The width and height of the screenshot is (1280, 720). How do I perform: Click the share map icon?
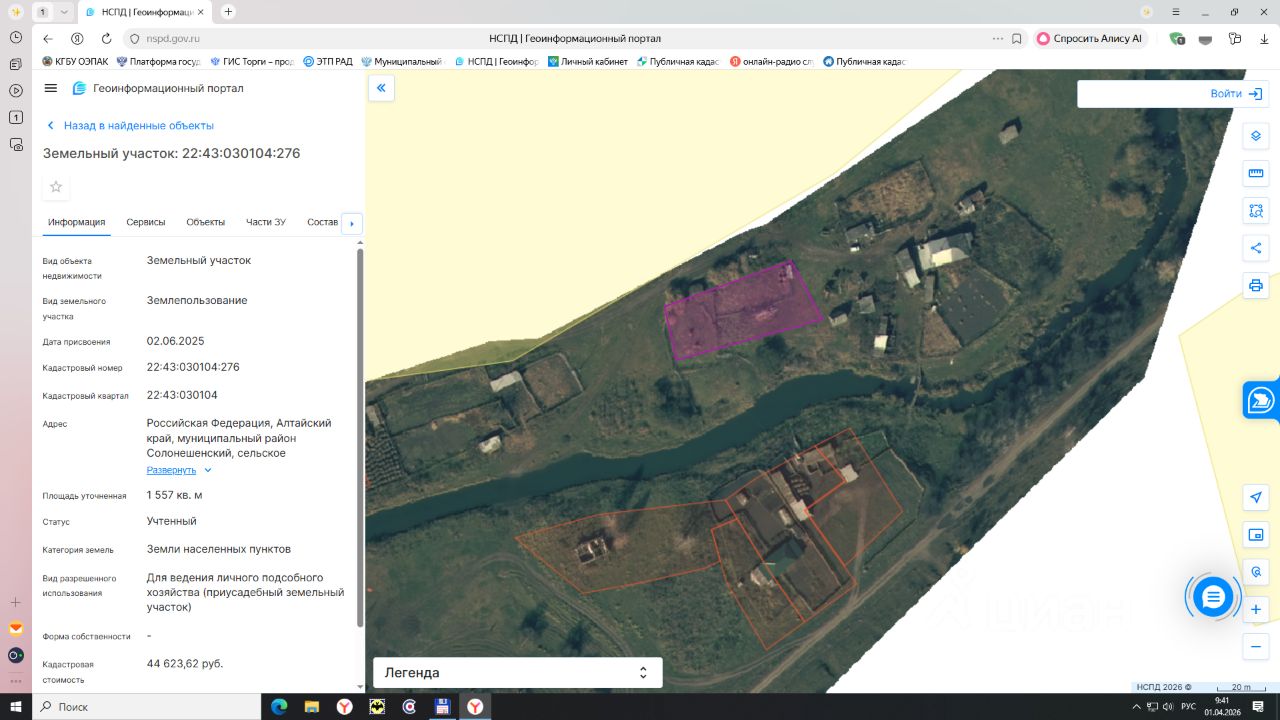(1256, 248)
